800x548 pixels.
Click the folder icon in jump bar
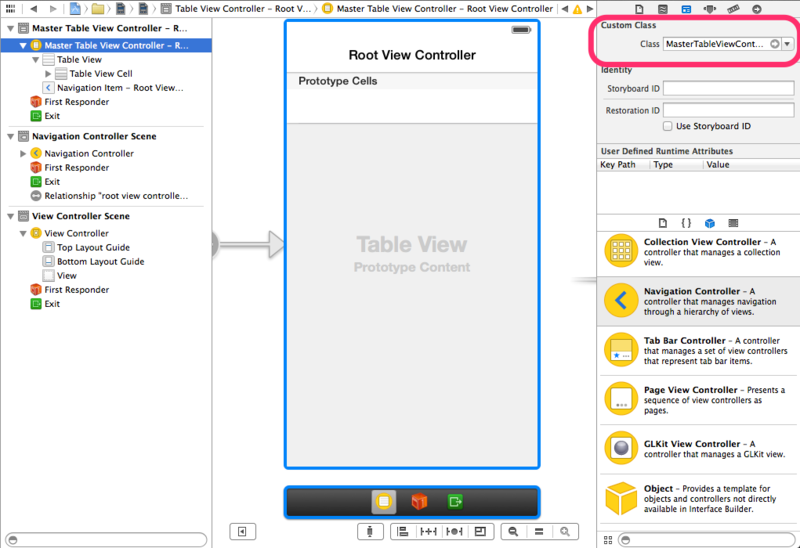97,9
